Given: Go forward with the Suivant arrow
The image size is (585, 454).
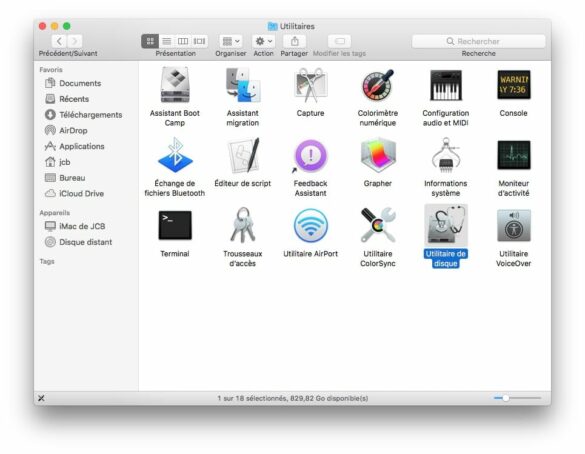Looking at the screenshot, I should coord(75,41).
